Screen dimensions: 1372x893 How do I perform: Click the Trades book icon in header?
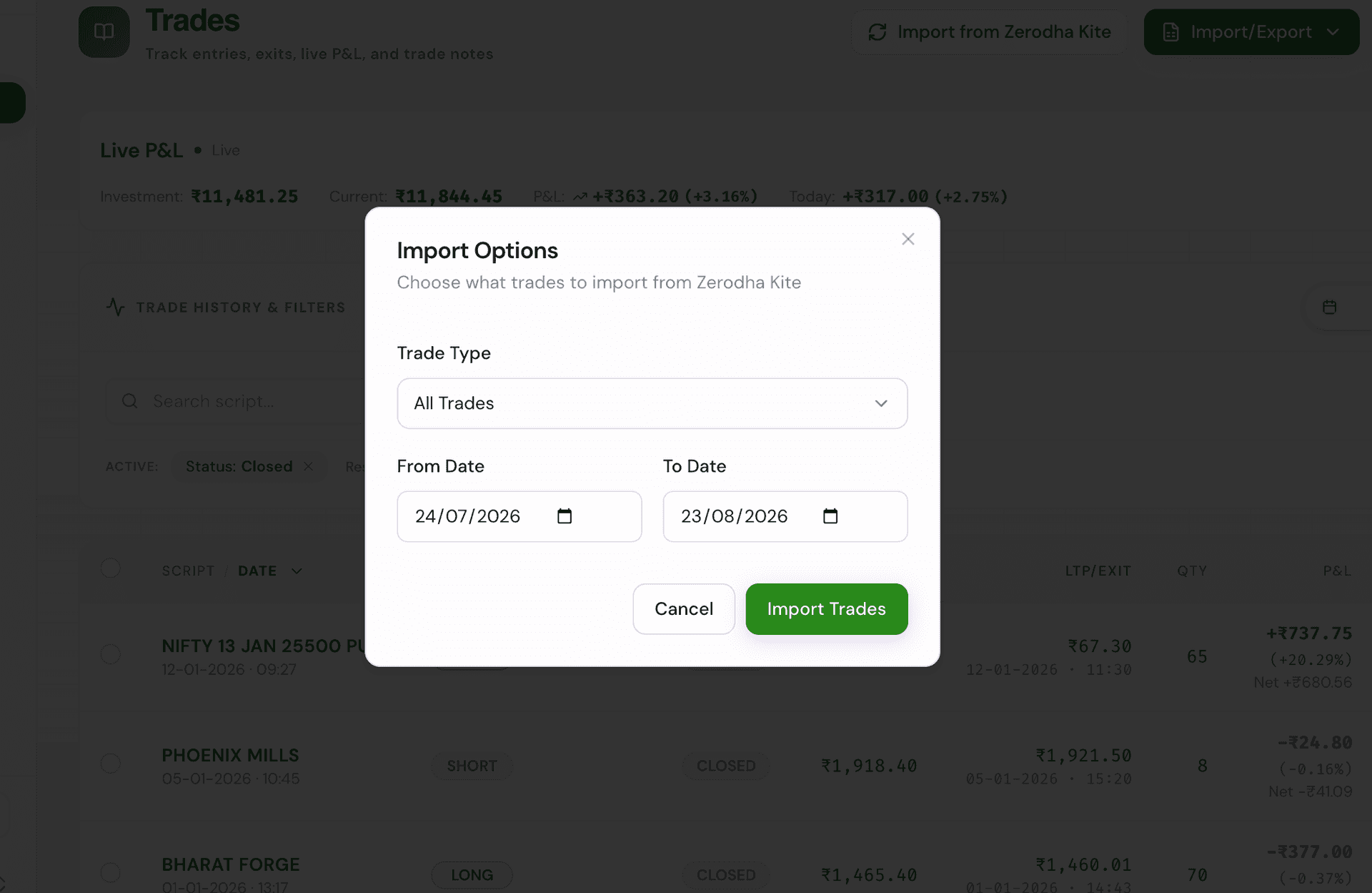coord(104,32)
